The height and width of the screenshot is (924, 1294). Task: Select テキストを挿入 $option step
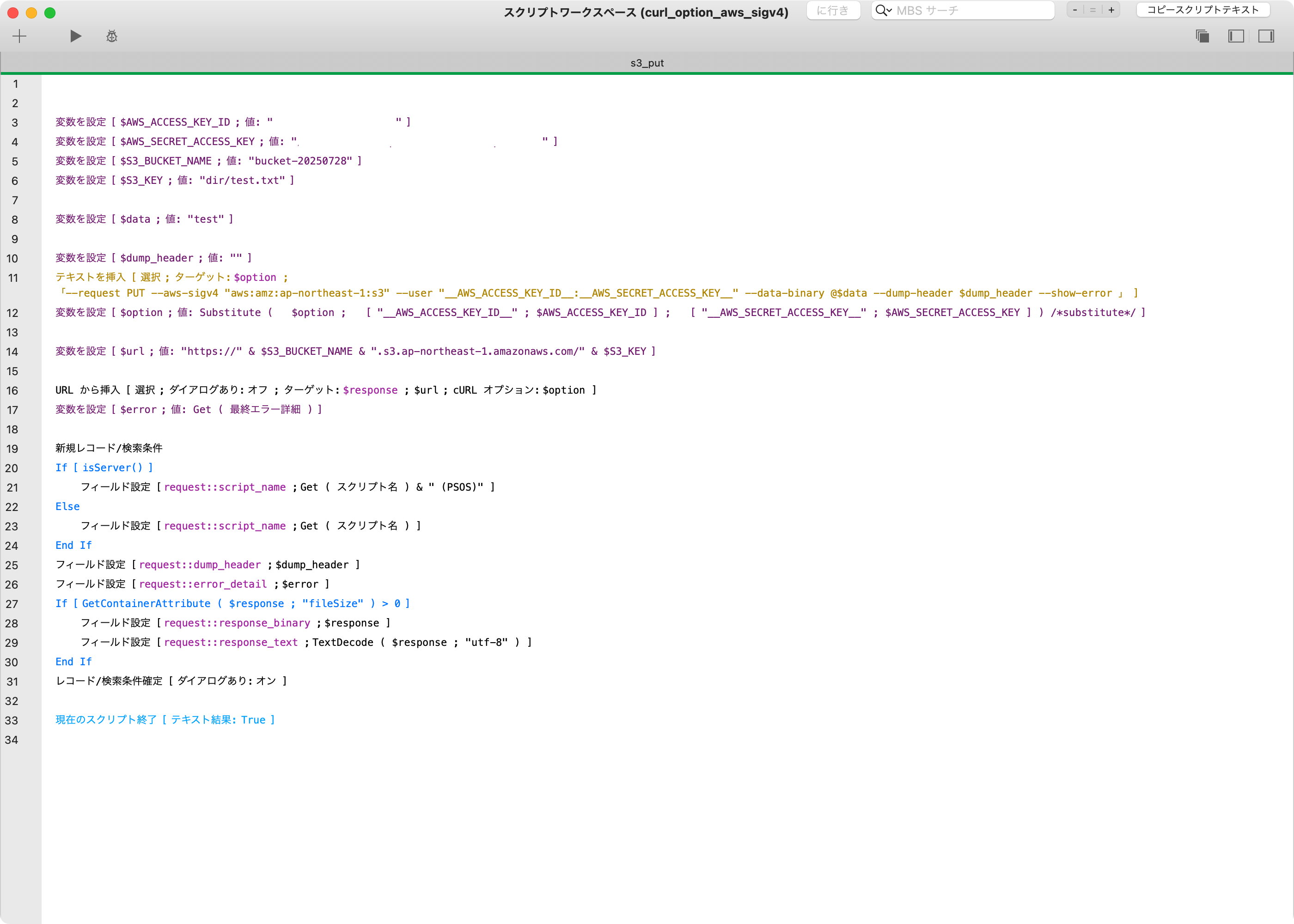(x=171, y=277)
